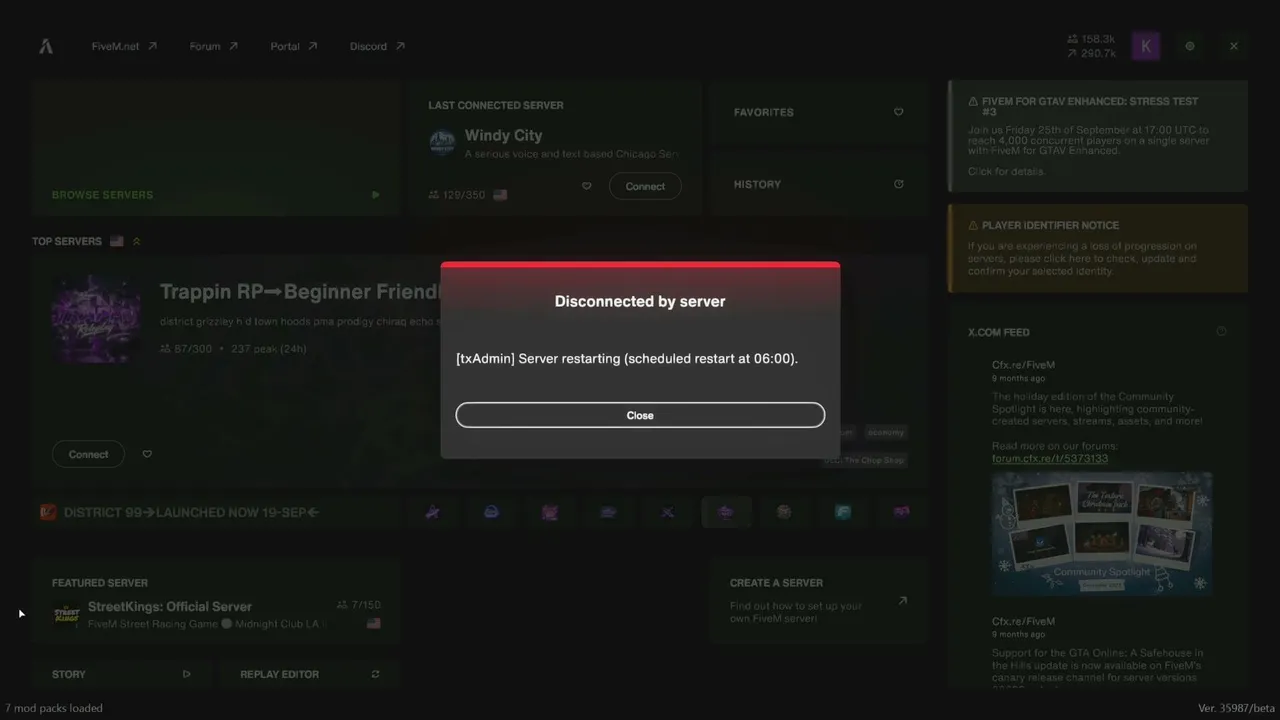1280x720 pixels.
Task: Open StreetKings: Official Server featured entry
Action: 216,603
